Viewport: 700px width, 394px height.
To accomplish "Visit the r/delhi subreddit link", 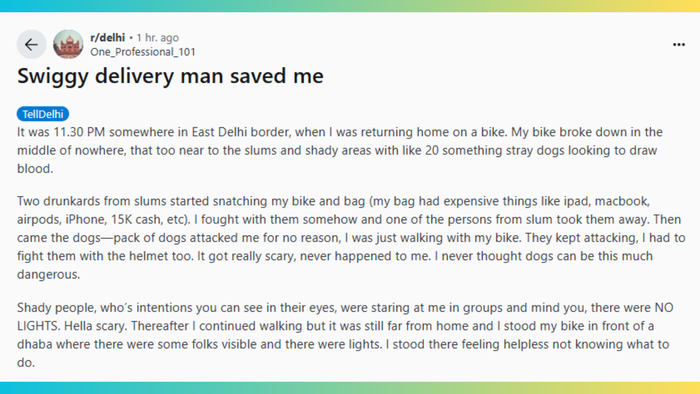I will point(108,37).
